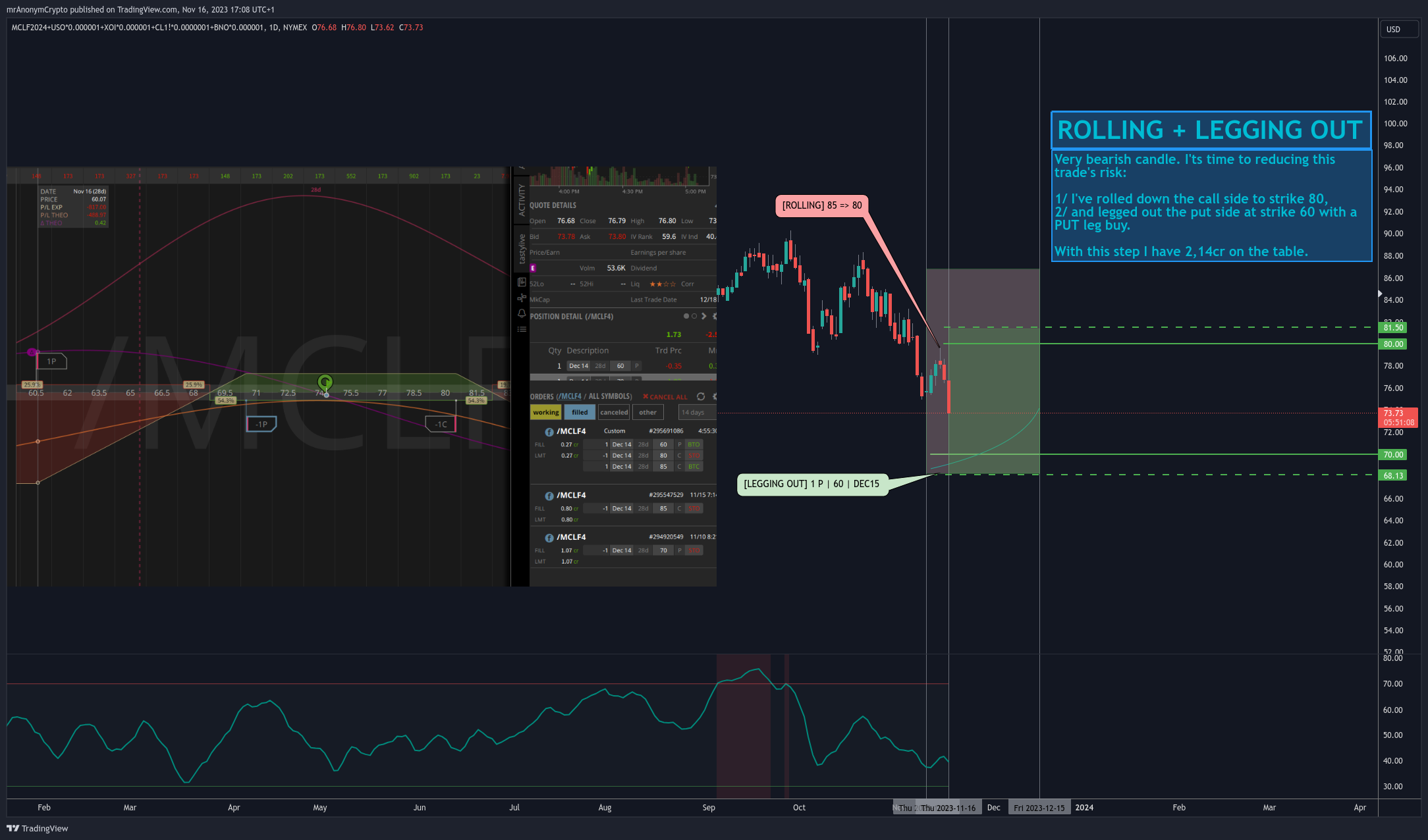
Task: Switch to the filled orders tab
Action: tap(580, 412)
